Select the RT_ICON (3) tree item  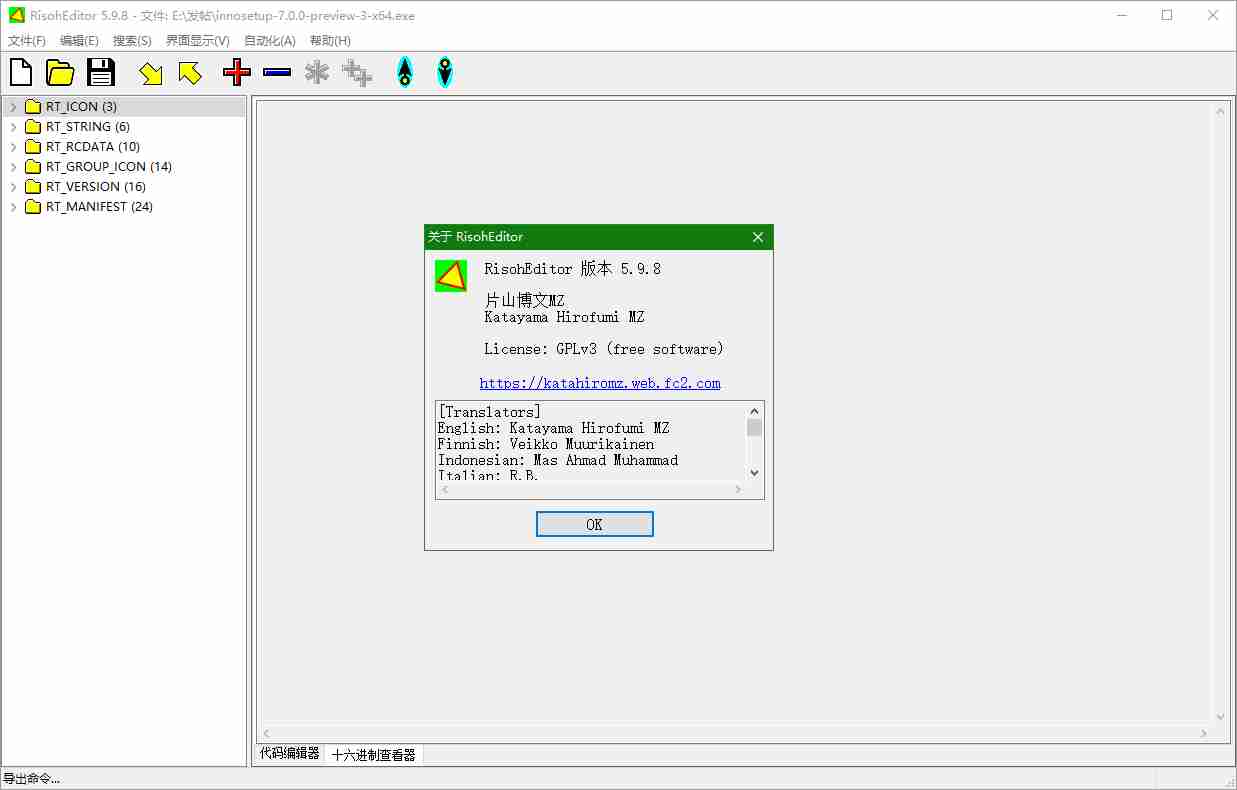[81, 106]
